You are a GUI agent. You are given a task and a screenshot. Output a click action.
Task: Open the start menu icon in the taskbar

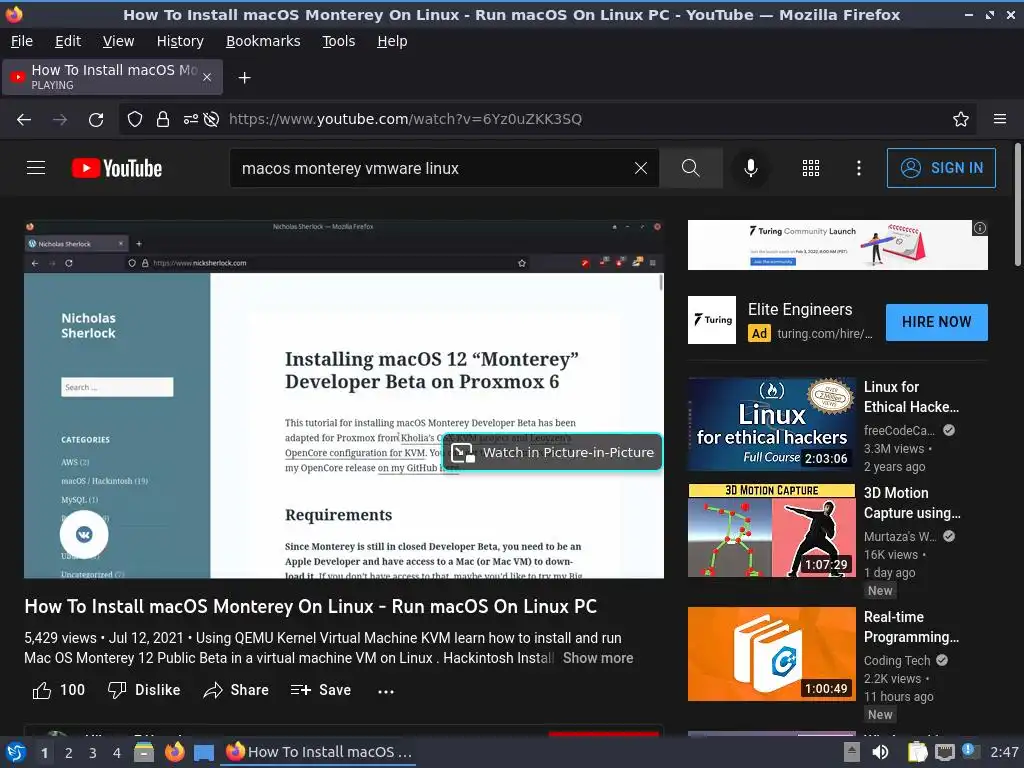[x=16, y=752]
